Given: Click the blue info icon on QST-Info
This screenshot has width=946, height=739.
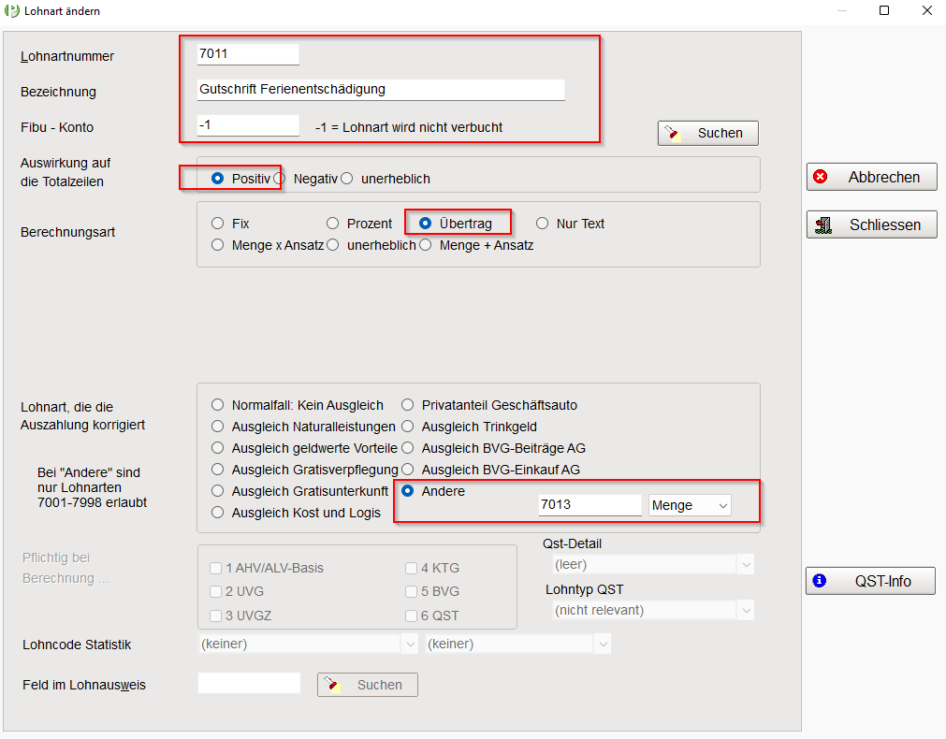Looking at the screenshot, I should pyautogui.click(x=820, y=580).
